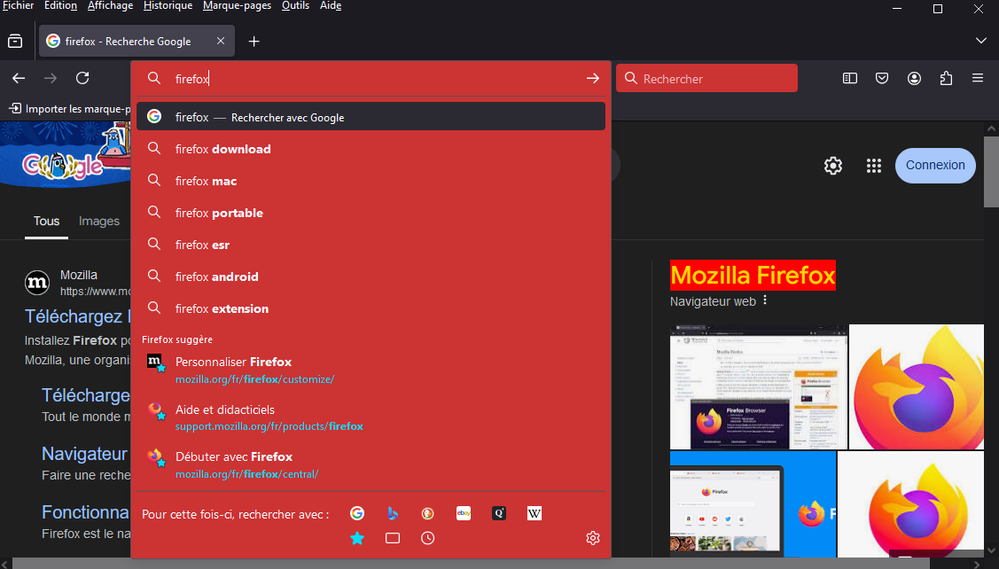Image resolution: width=999 pixels, height=569 pixels.
Task: Select the 'firefox download' suggestion
Action: coord(223,149)
